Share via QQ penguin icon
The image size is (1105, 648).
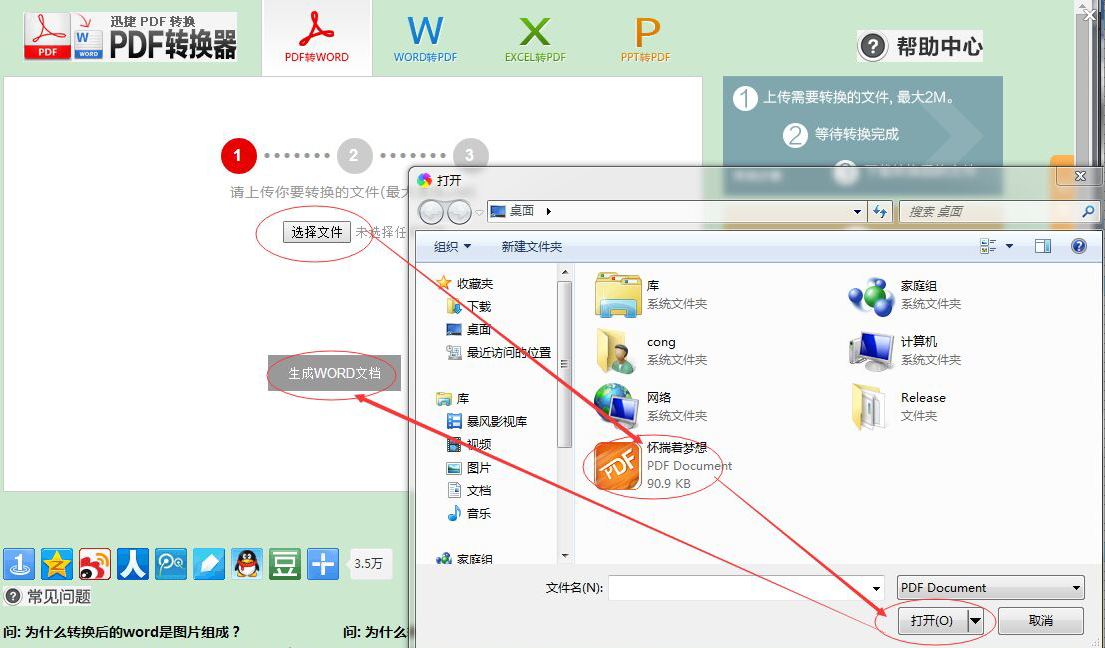(247, 564)
